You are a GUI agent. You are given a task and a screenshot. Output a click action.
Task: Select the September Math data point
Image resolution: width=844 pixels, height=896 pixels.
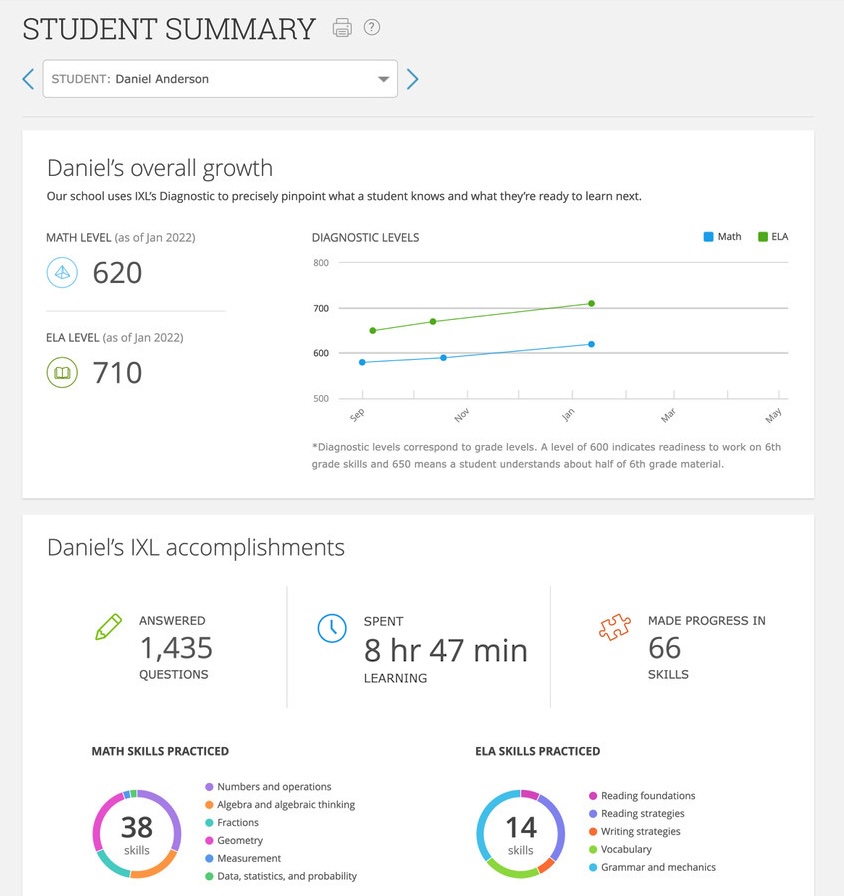point(362,362)
